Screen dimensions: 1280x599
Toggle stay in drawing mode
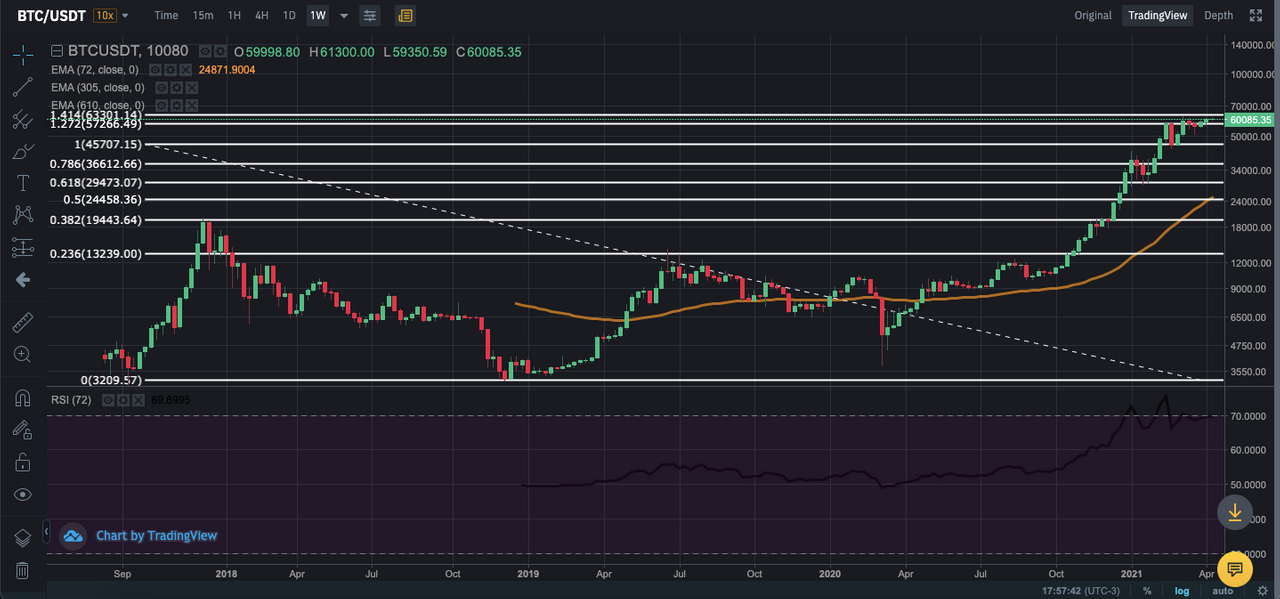click(x=22, y=430)
